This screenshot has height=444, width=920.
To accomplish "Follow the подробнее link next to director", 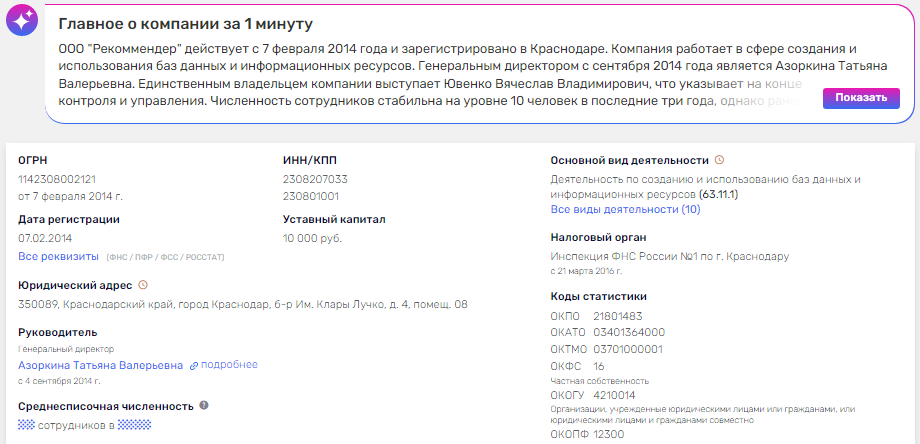I will pos(229,365).
